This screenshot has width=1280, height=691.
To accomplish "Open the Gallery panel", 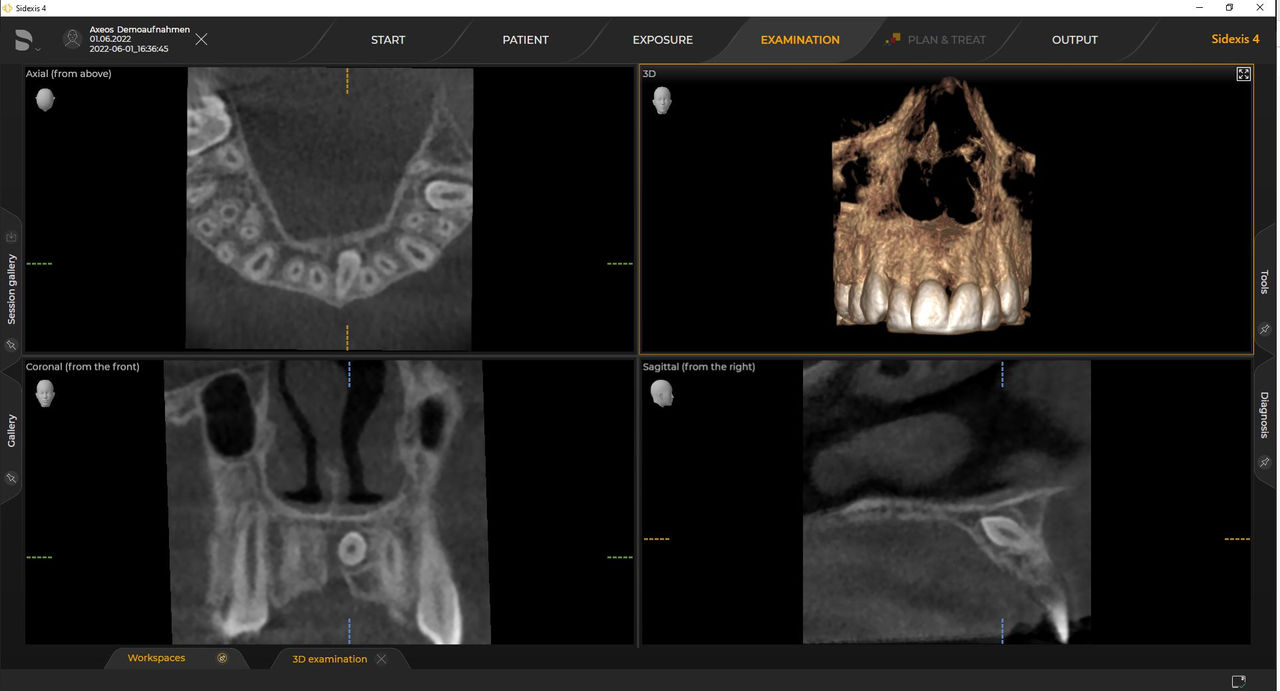I will click(x=11, y=430).
